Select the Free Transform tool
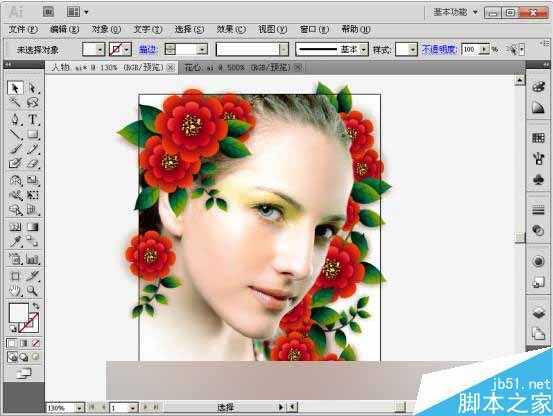The width and height of the screenshot is (553, 416). 32,195
